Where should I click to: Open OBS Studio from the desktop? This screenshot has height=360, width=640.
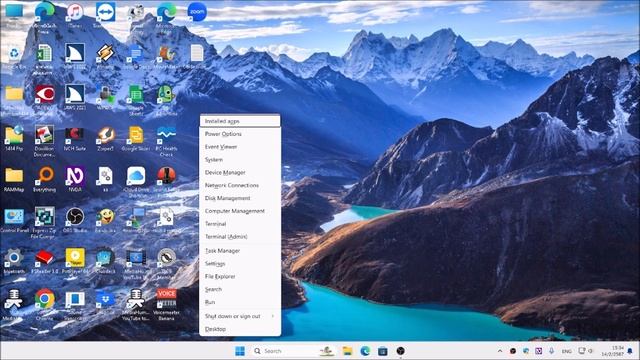(75, 220)
